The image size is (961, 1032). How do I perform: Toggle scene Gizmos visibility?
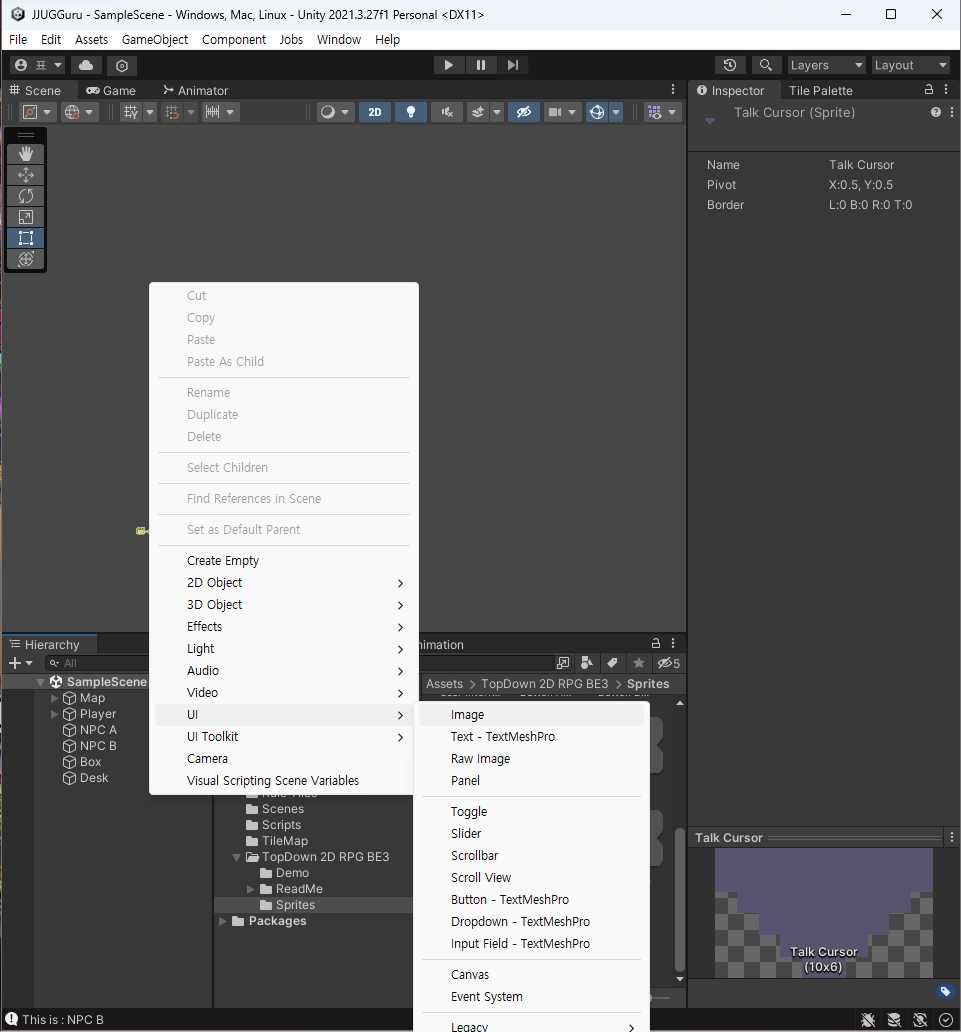pos(596,112)
